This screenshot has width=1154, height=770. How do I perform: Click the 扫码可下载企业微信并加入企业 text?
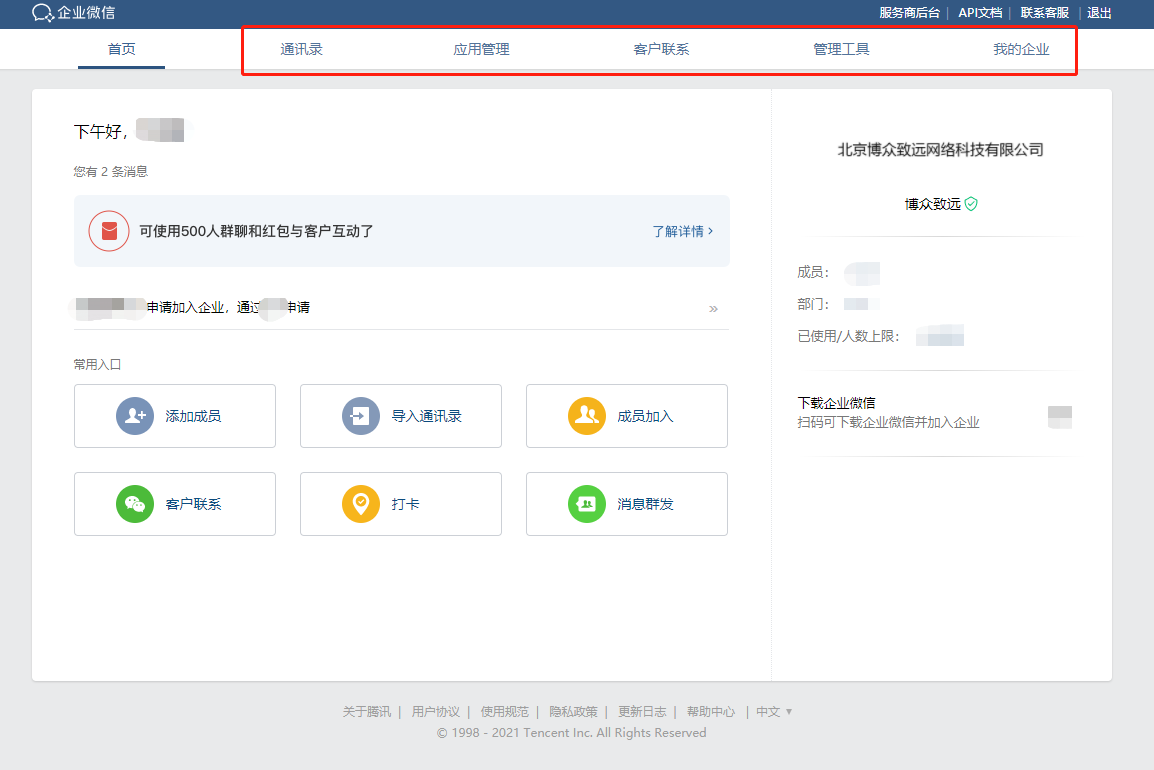(888, 423)
